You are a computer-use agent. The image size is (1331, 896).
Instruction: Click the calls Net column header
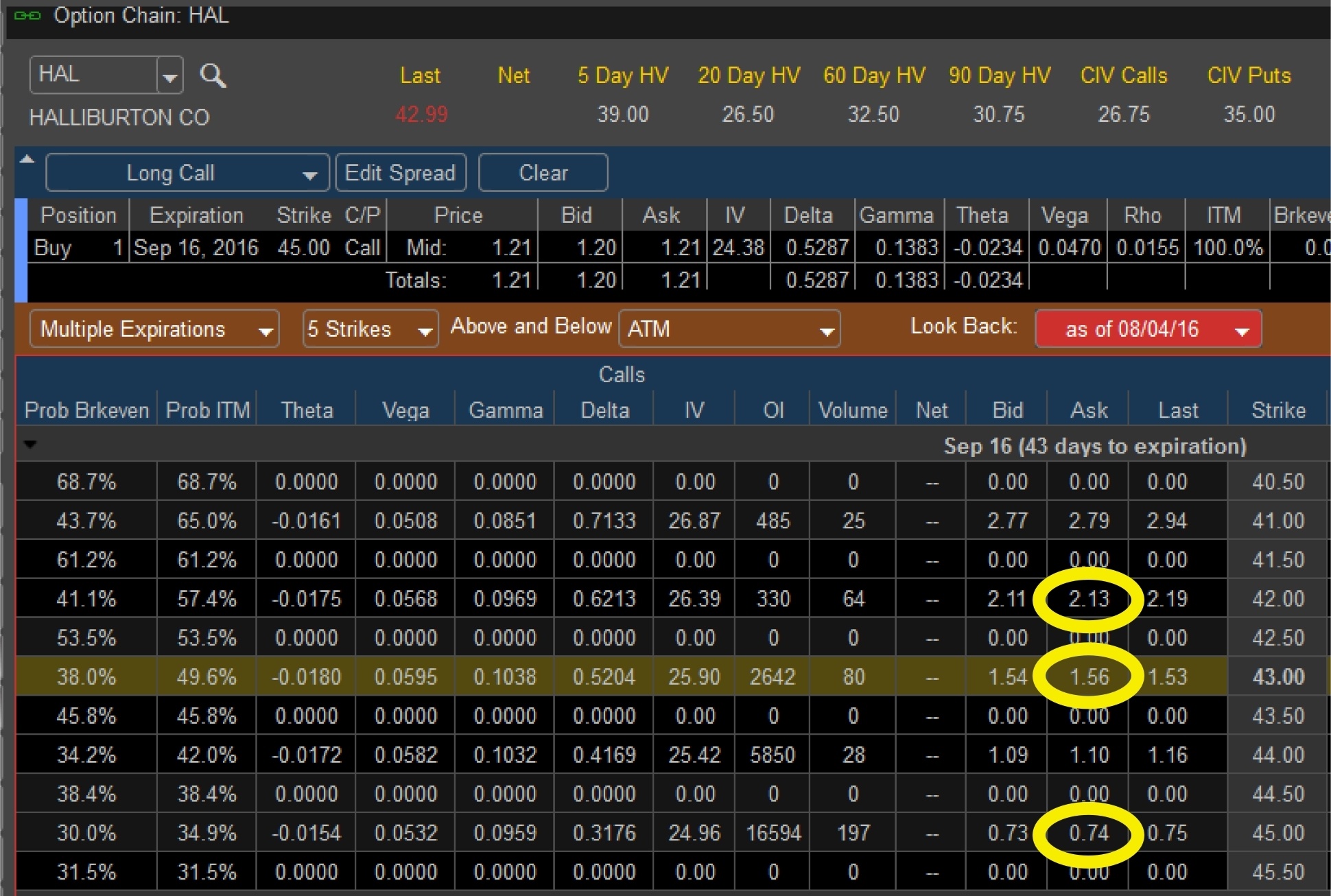(x=932, y=410)
